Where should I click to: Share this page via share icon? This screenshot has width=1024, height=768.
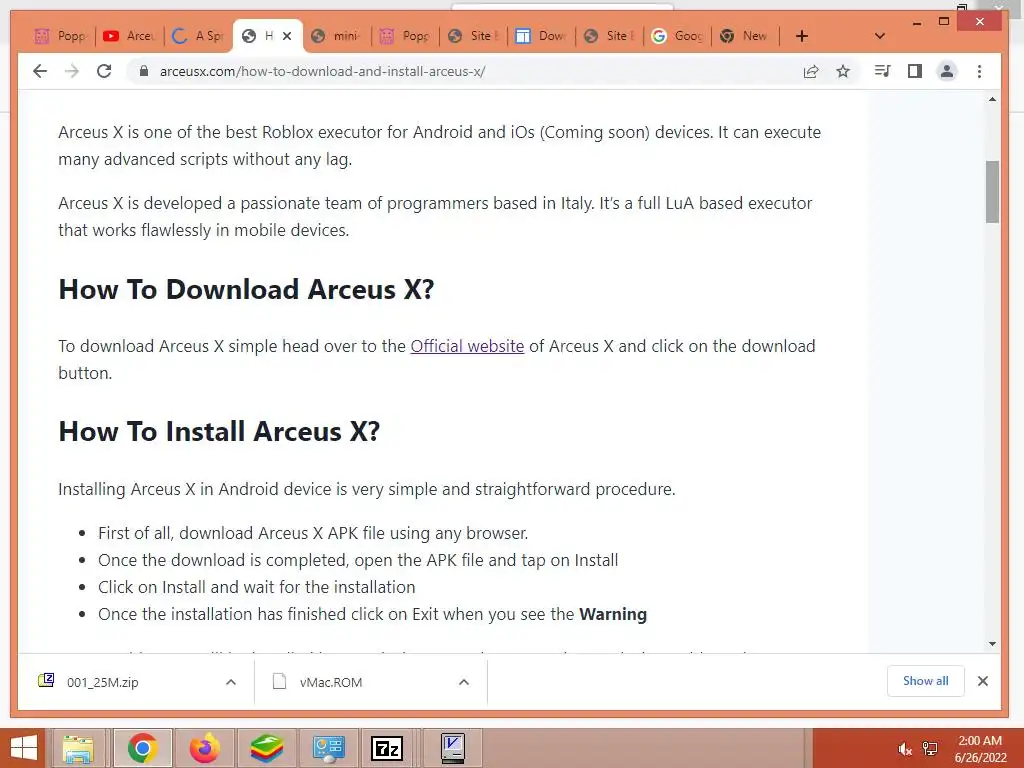[x=810, y=71]
